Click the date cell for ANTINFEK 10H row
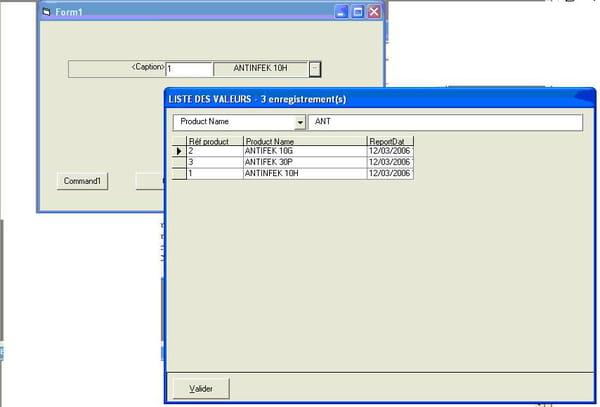 [390, 174]
